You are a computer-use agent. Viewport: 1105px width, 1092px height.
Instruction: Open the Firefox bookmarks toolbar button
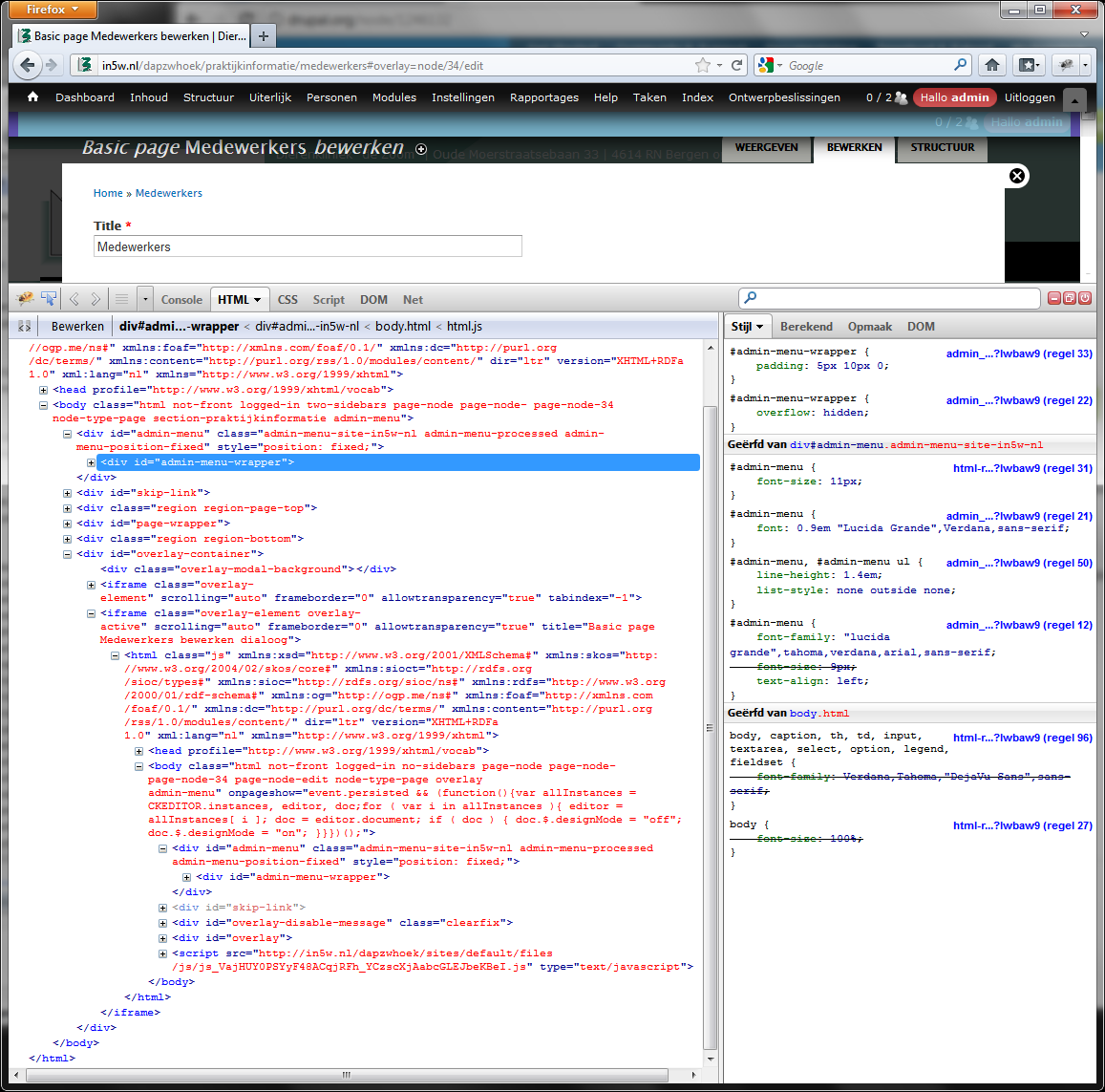[1029, 65]
